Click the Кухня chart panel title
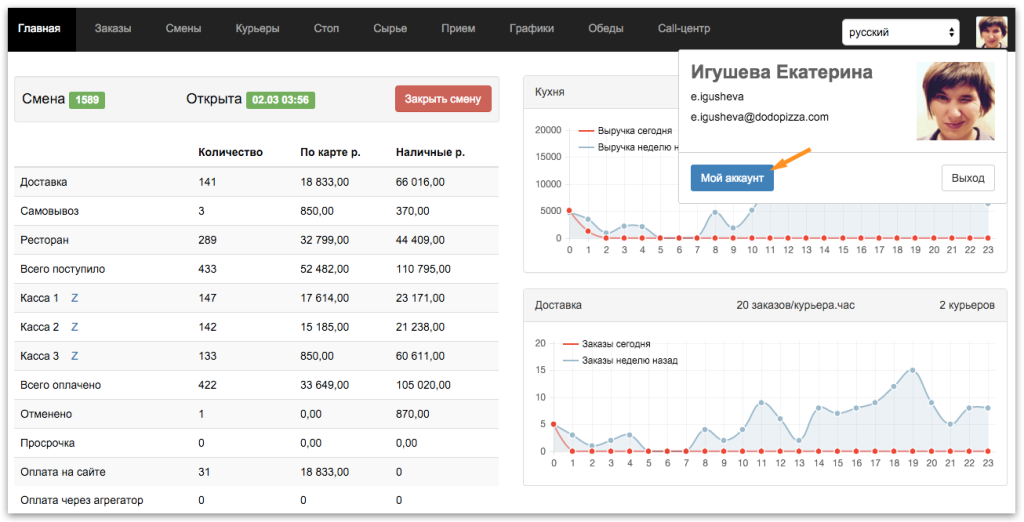 pos(550,92)
